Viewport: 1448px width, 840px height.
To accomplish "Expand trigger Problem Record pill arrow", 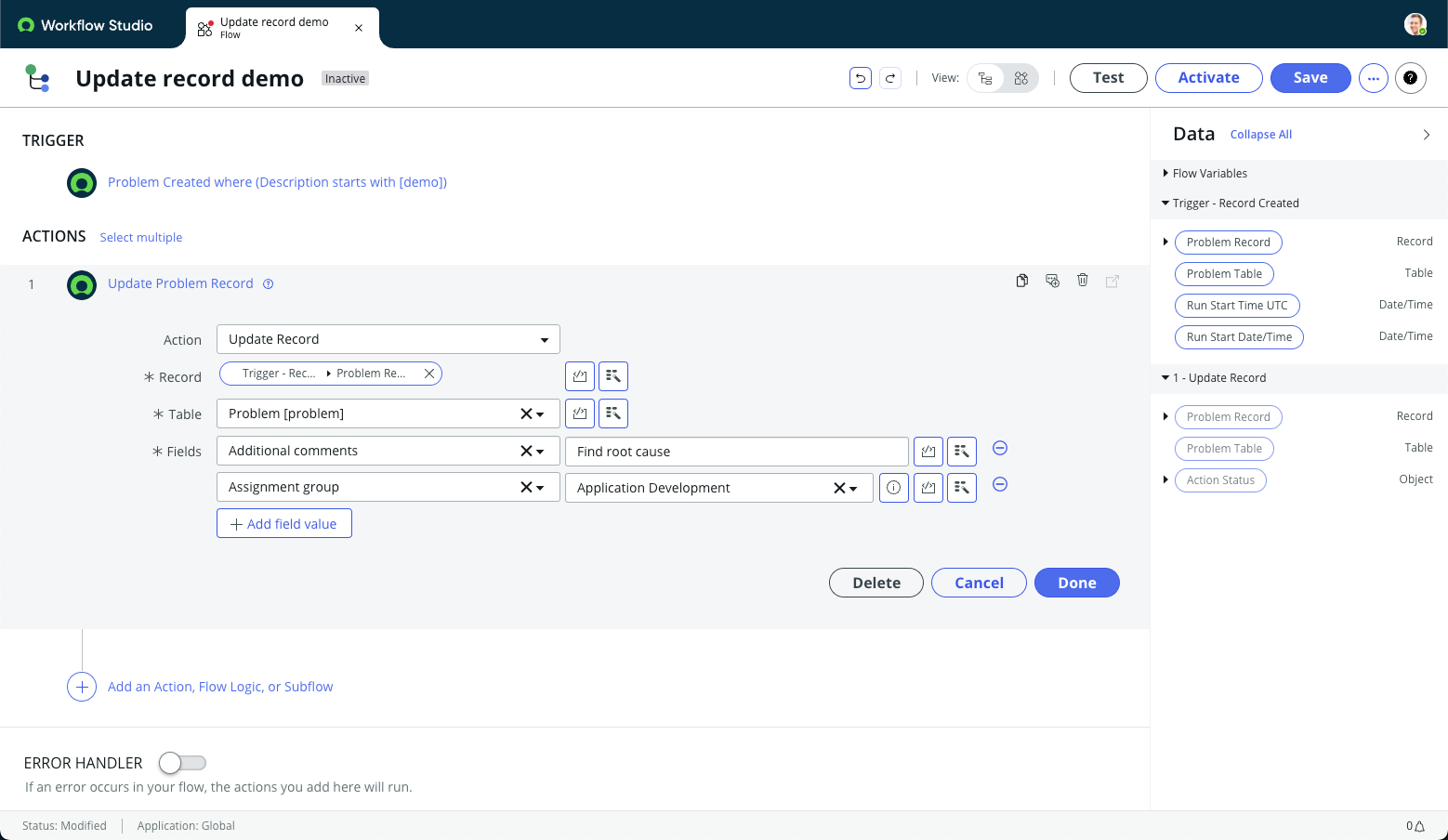I will point(1165,242).
